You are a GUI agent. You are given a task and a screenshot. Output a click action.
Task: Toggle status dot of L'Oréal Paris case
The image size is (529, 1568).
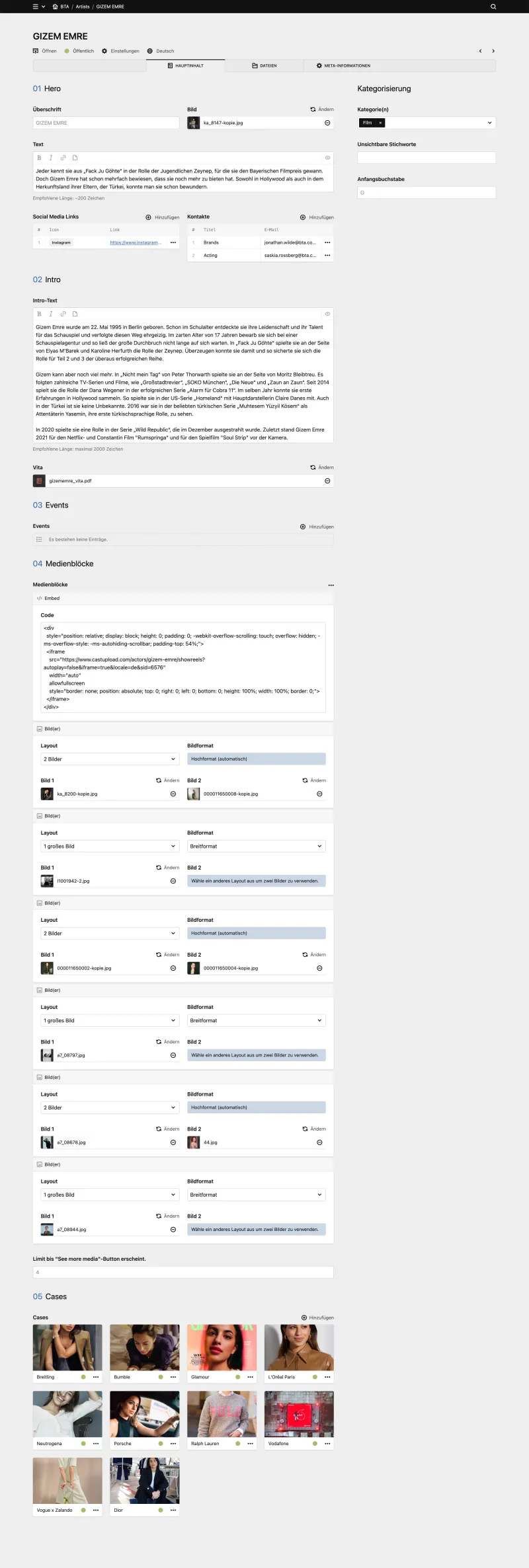(315, 1377)
